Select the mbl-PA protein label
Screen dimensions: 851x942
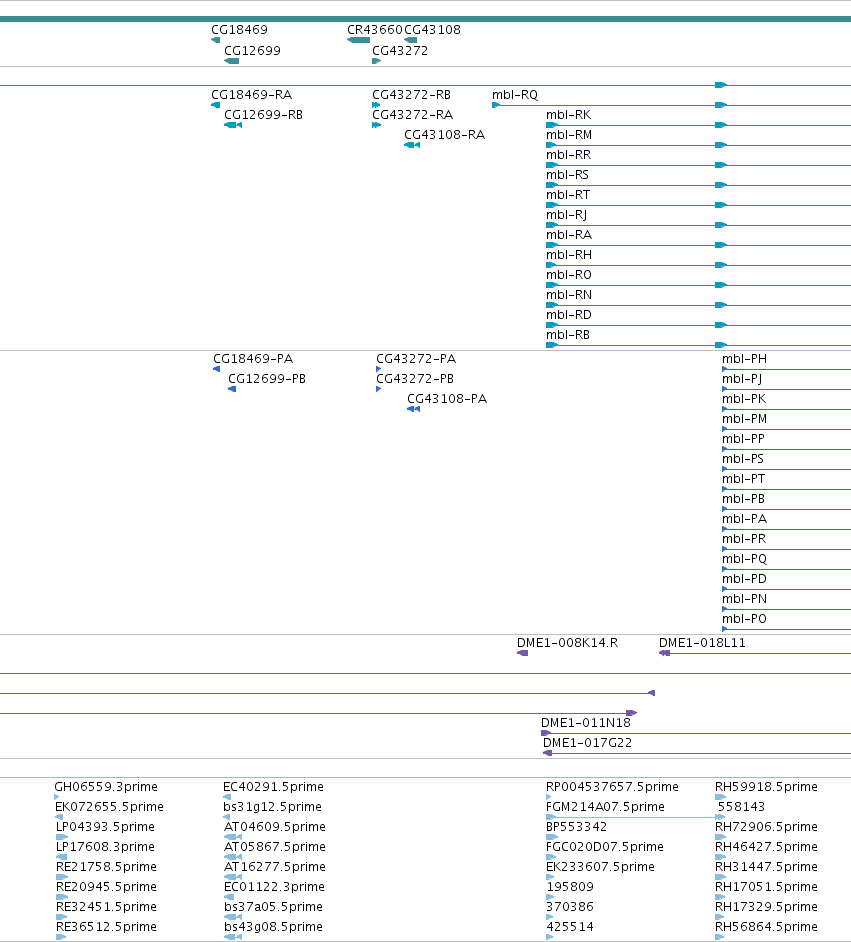pos(744,518)
